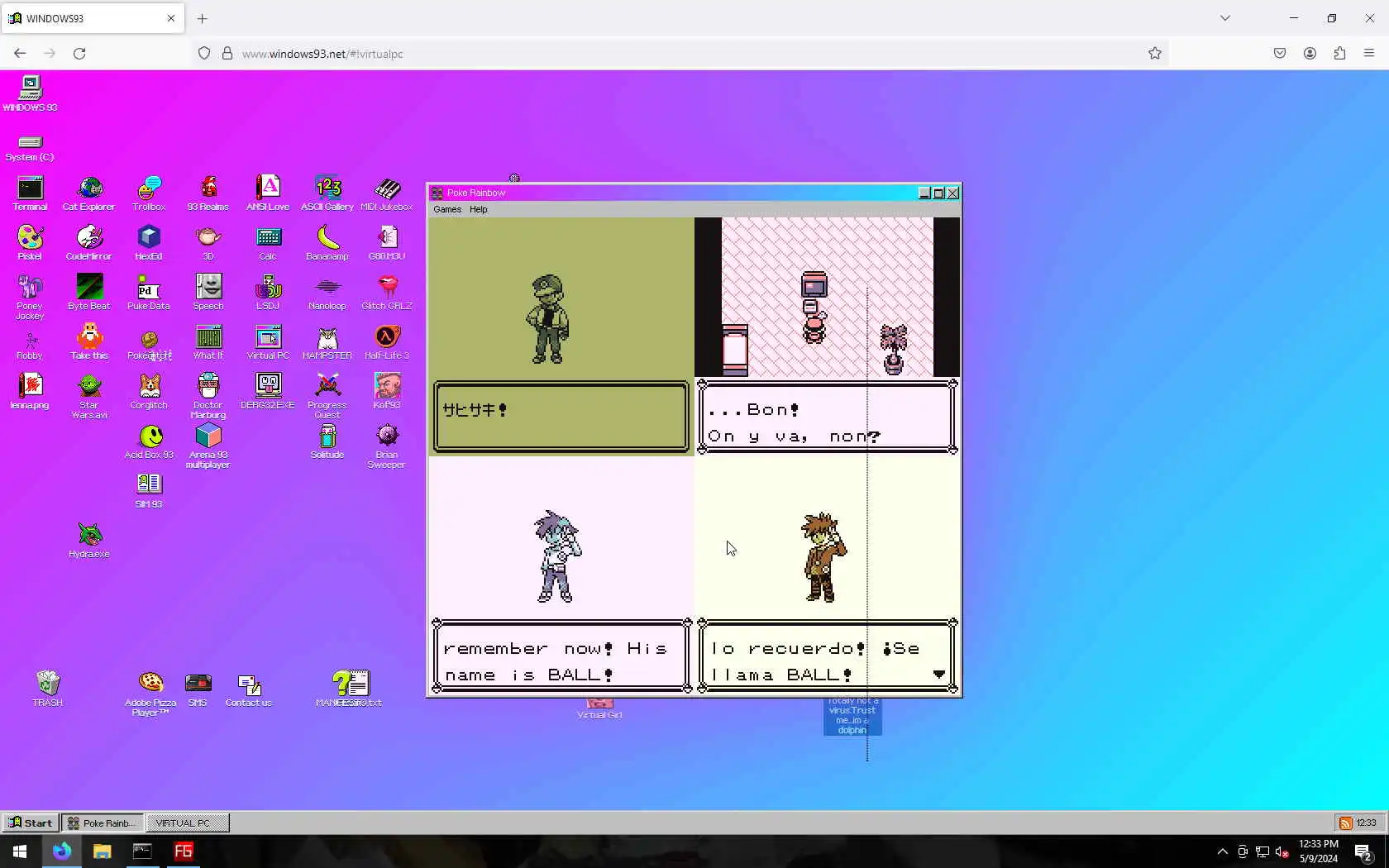
Task: Open the Trollbox chat icon
Action: point(149,194)
